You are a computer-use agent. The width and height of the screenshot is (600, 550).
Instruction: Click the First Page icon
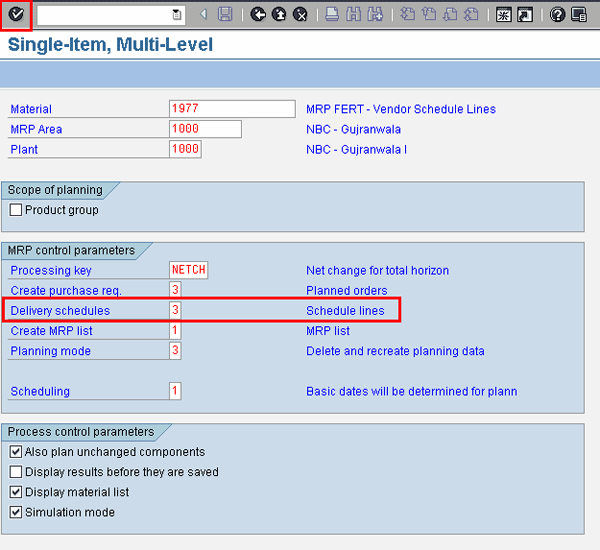point(408,15)
